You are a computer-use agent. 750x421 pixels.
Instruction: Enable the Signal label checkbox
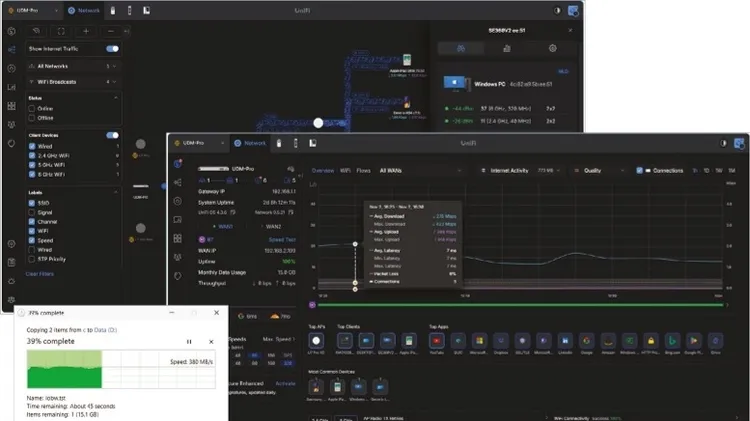coord(33,211)
